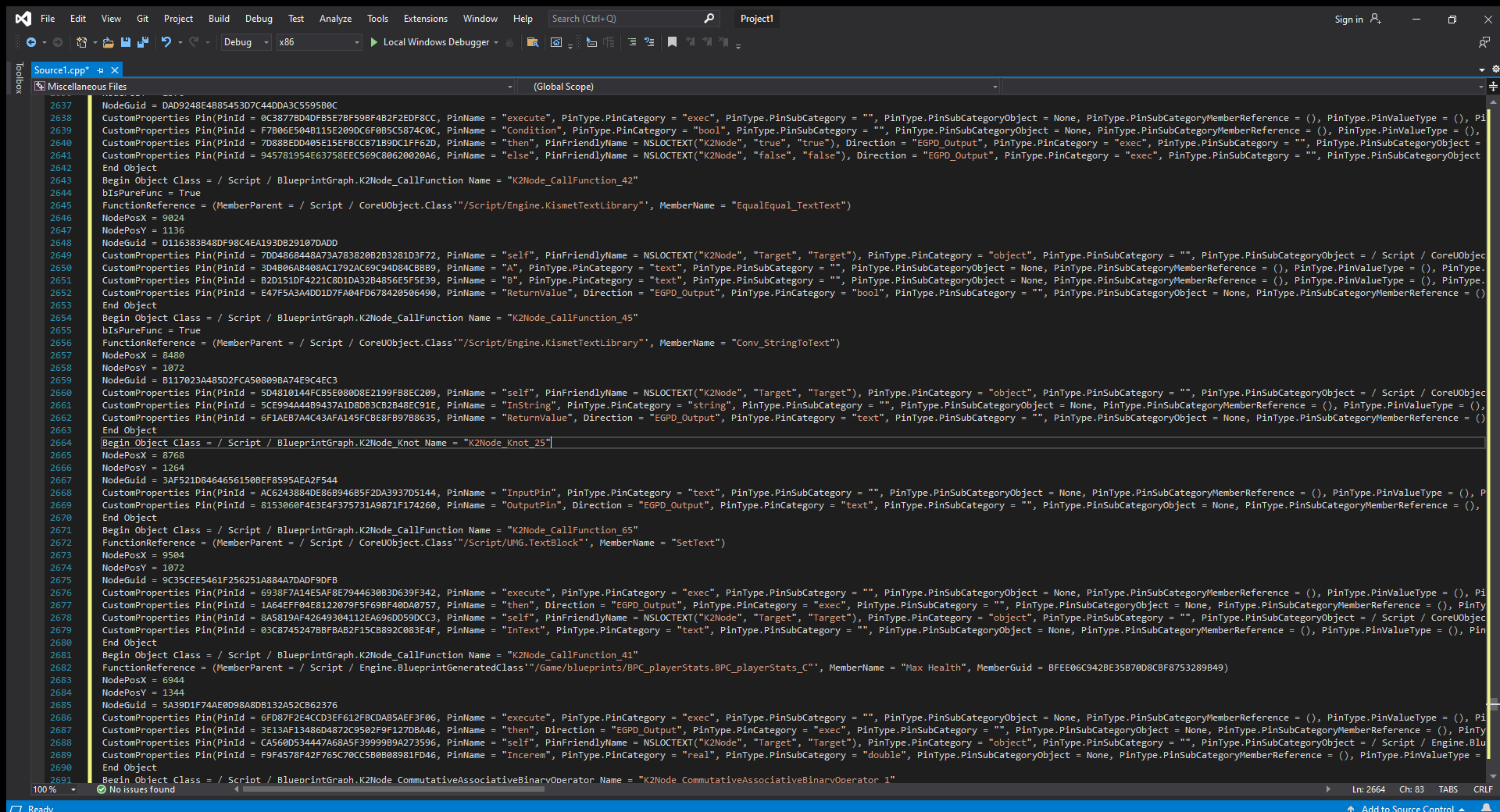Click the Open File folder icon
Viewport: 1500px width, 812px height.
pyautogui.click(x=108, y=42)
